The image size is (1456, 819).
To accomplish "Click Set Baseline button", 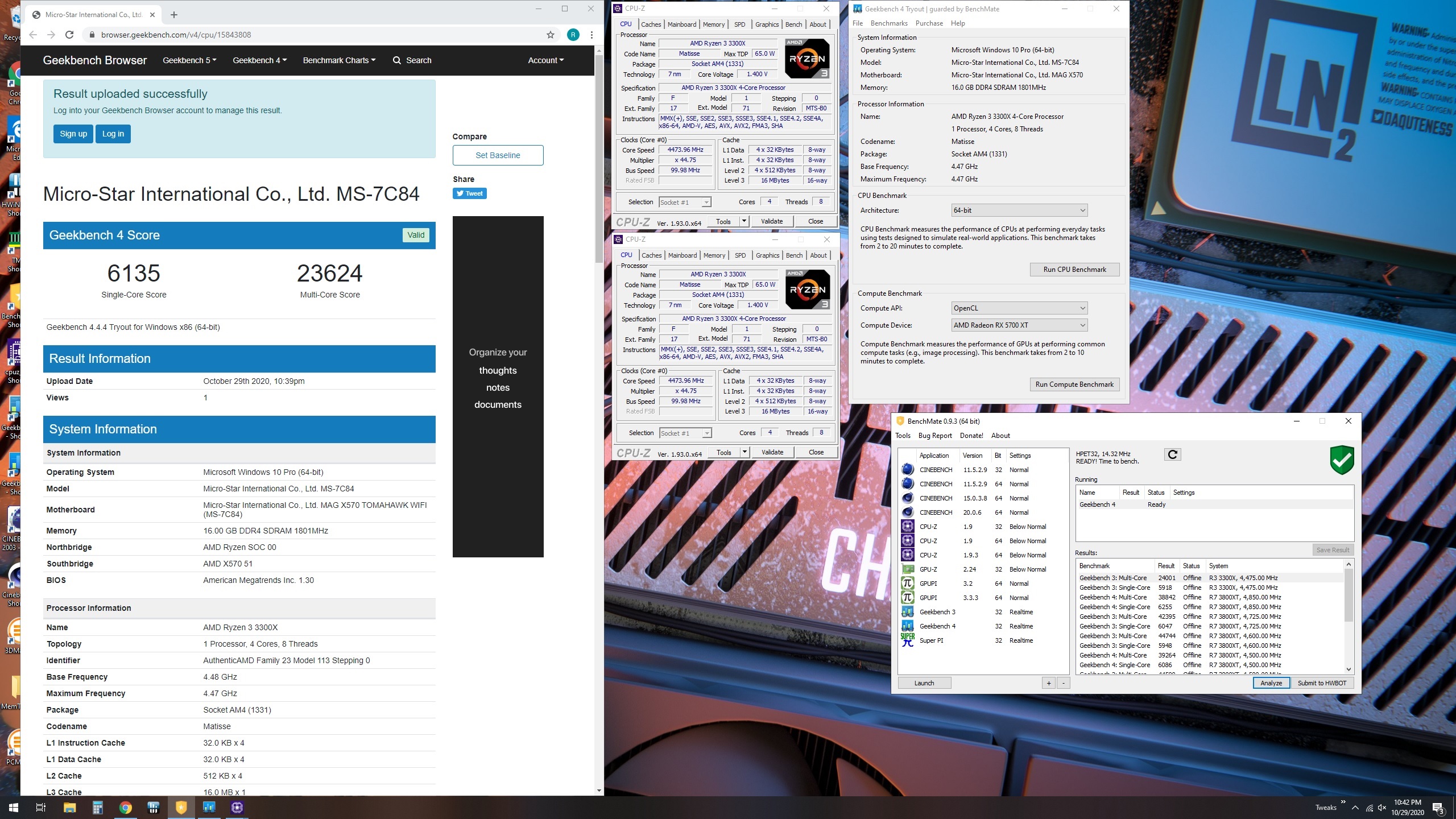I will (498, 155).
